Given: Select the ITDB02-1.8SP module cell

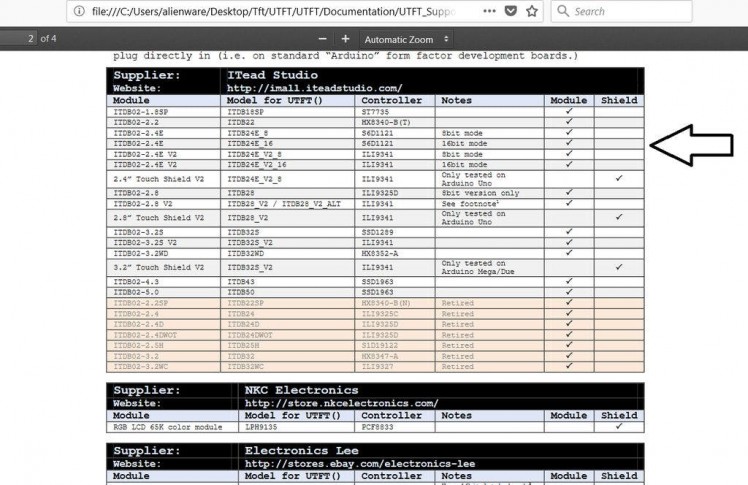Looking at the screenshot, I should pyautogui.click(x=163, y=112).
